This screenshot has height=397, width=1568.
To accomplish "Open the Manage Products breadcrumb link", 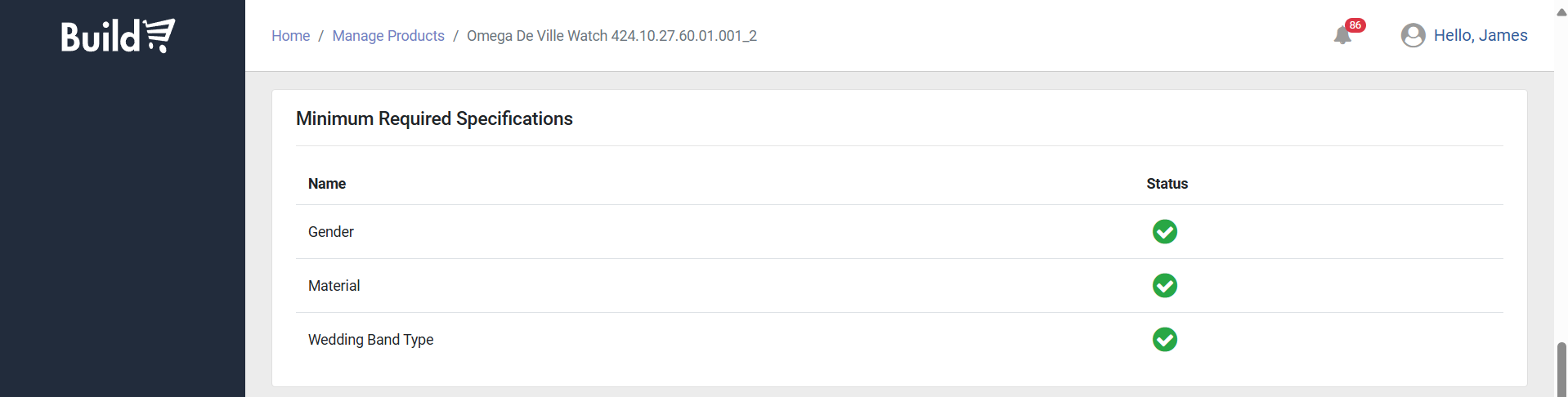I will pos(388,36).
